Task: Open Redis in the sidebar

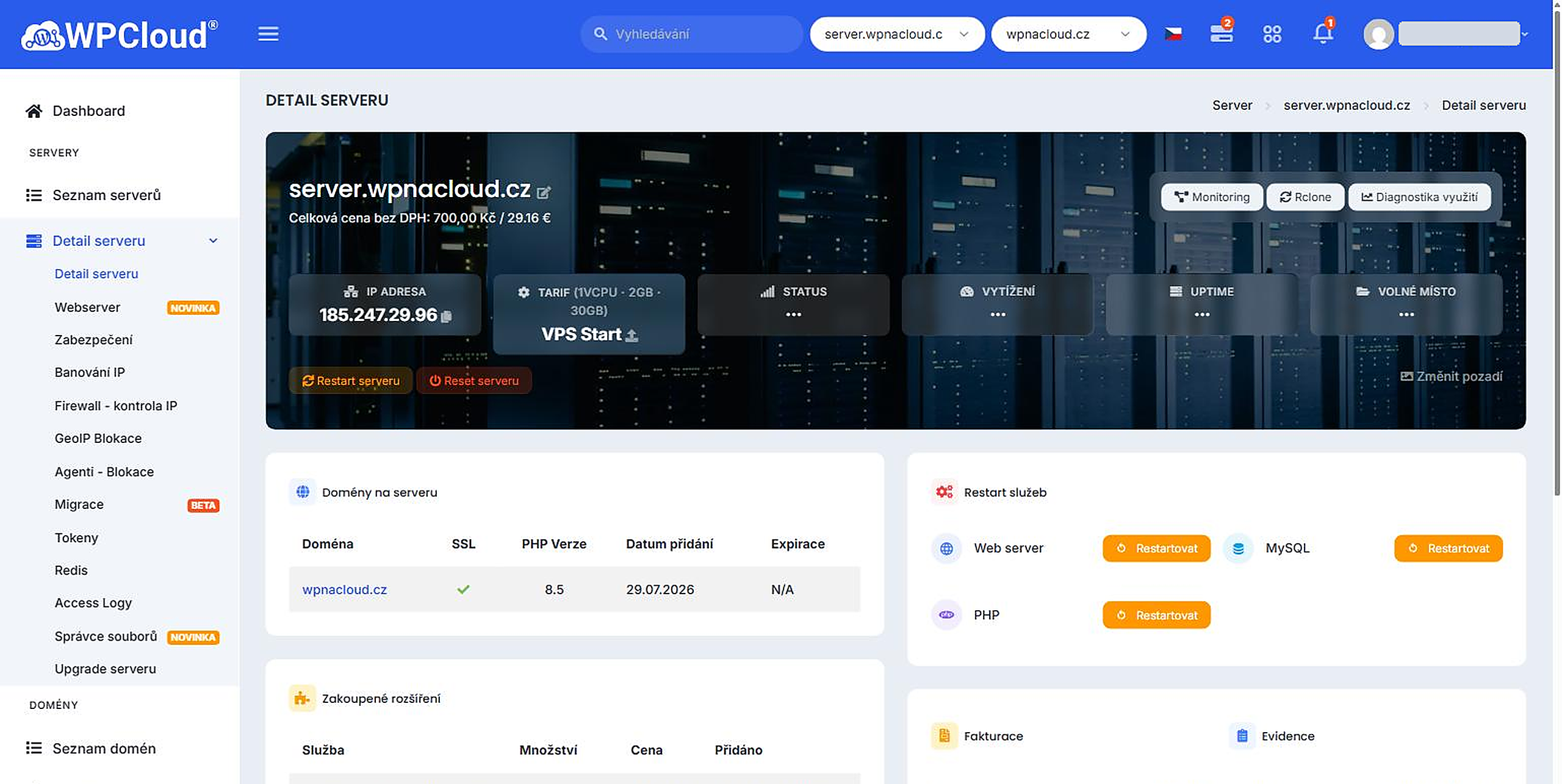Action: click(x=71, y=570)
